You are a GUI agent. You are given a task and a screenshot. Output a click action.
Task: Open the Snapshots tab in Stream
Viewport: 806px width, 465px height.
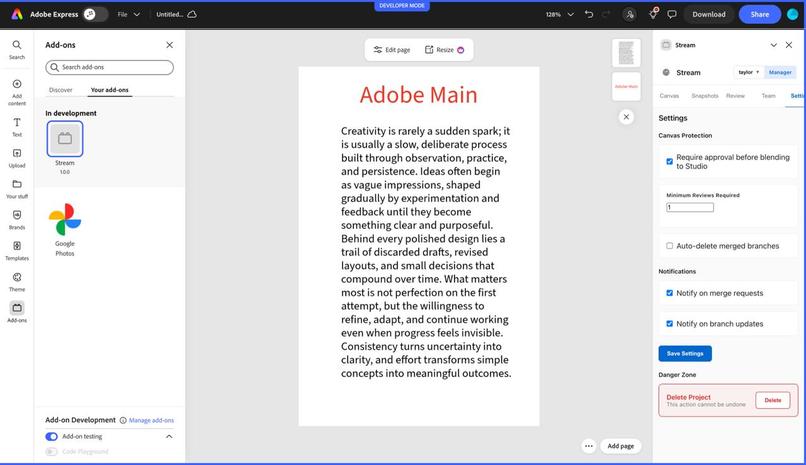click(705, 96)
